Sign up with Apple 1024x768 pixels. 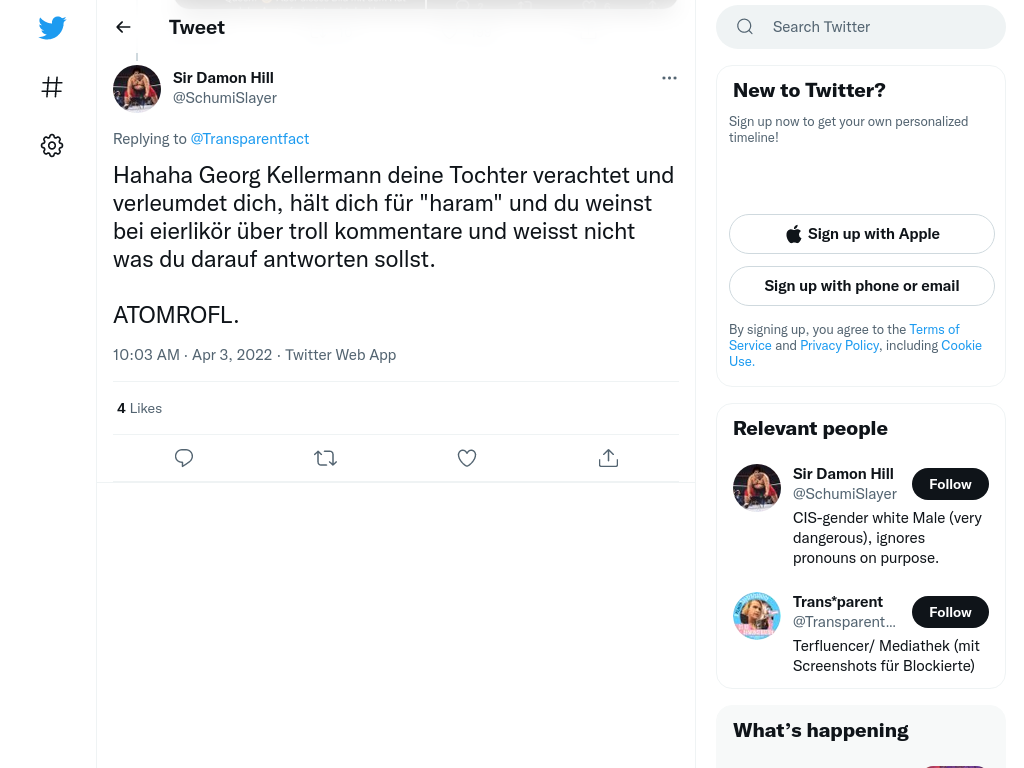pos(861,234)
